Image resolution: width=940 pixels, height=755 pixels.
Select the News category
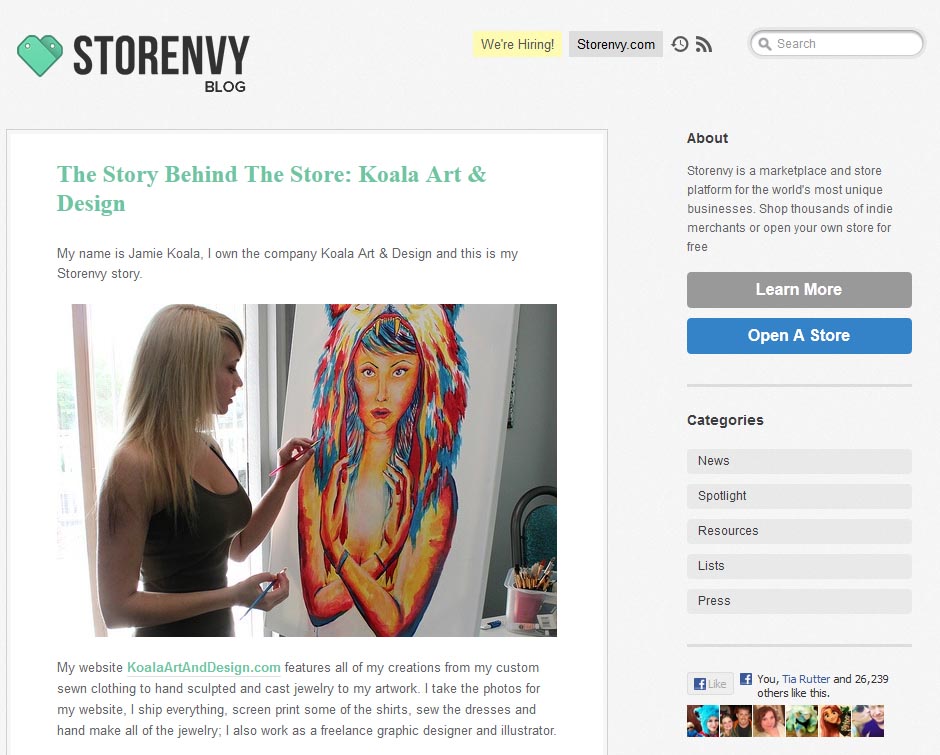(799, 461)
